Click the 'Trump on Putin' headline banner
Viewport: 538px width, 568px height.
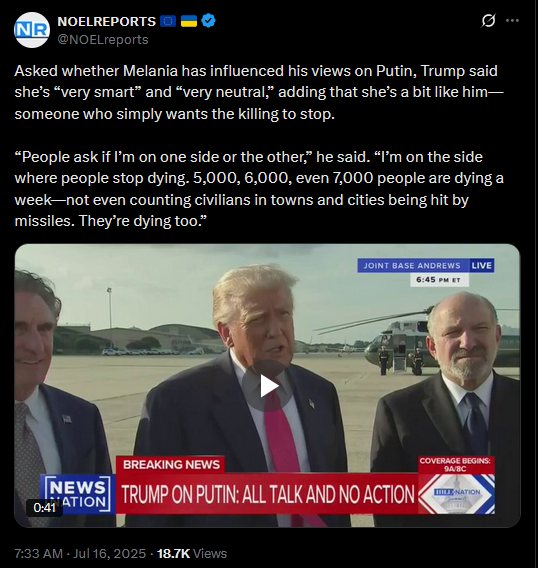[x=267, y=494]
